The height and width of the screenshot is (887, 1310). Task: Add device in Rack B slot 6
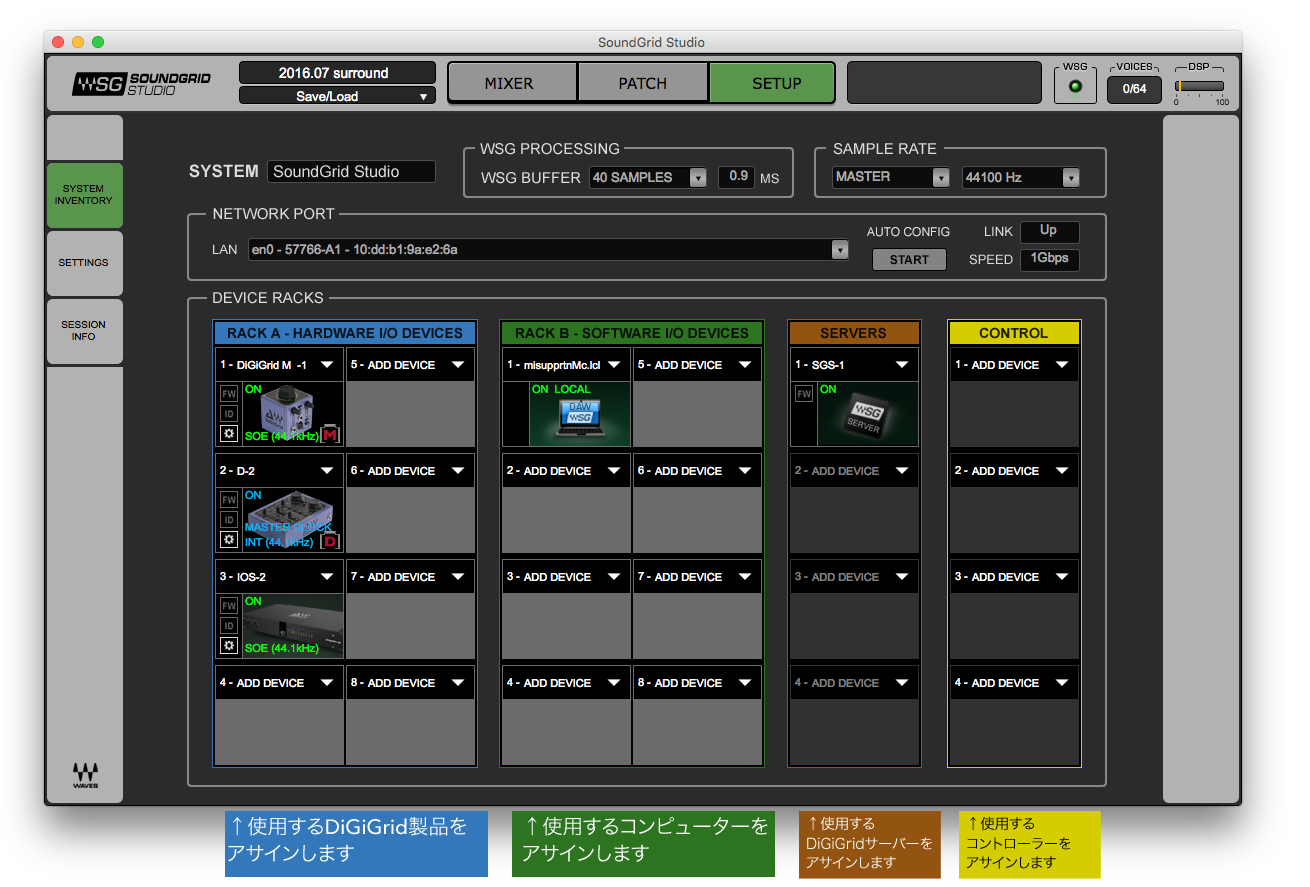(697, 471)
